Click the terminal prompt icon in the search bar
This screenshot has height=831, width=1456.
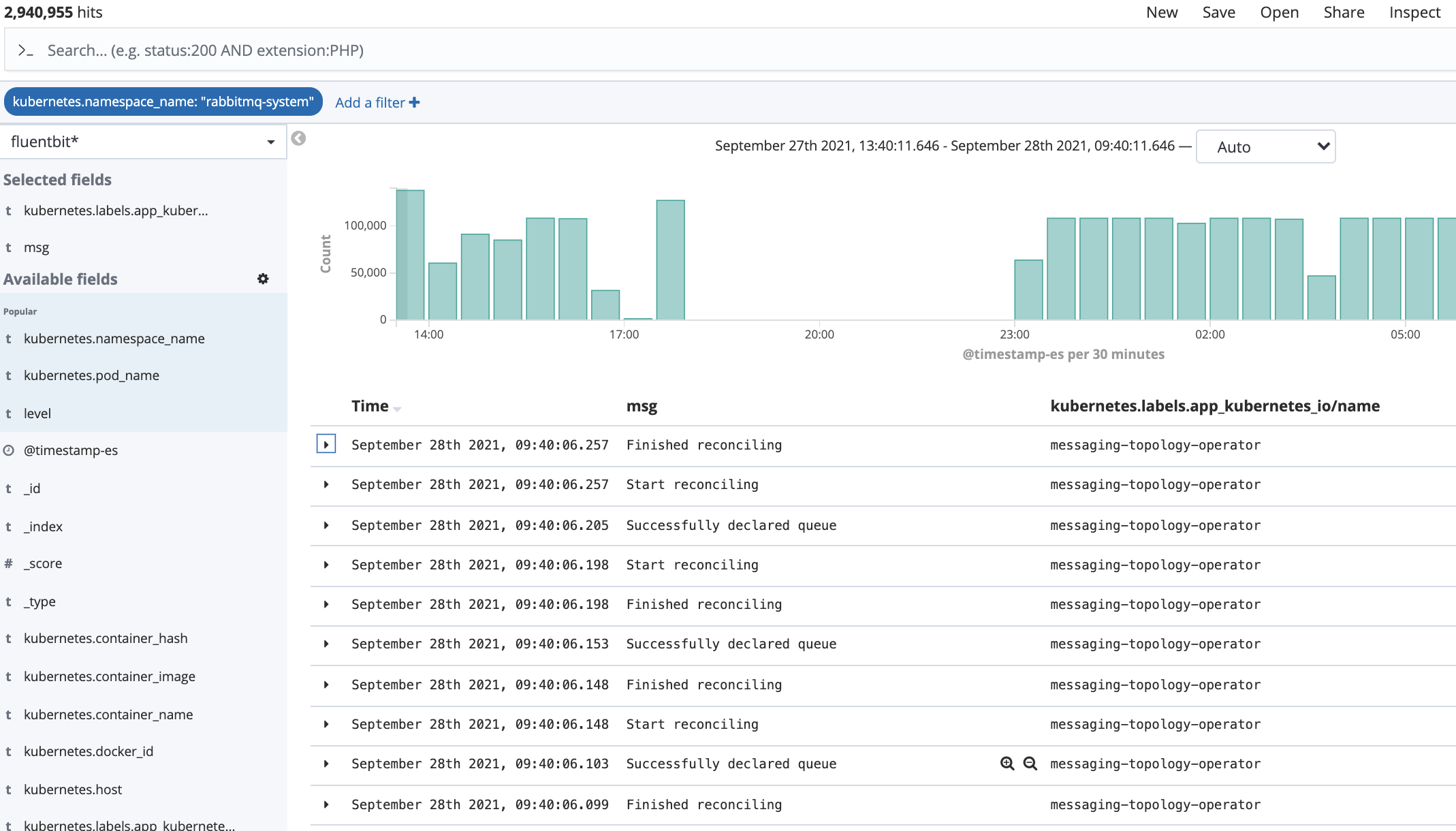(x=25, y=50)
